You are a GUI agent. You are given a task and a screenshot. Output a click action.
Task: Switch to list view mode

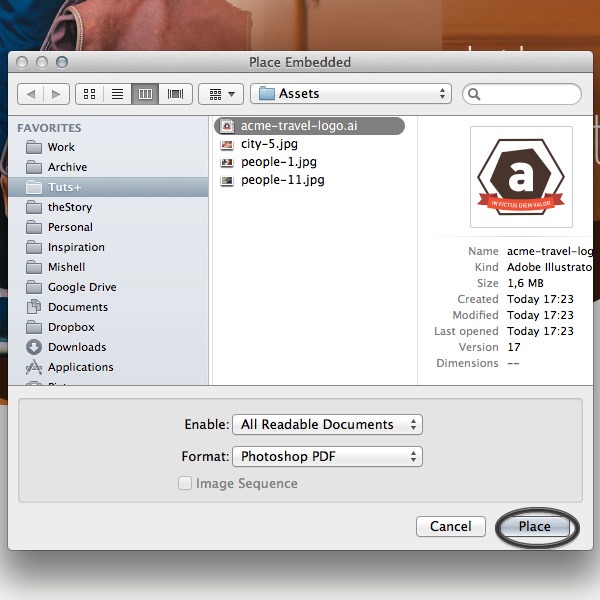[117, 94]
